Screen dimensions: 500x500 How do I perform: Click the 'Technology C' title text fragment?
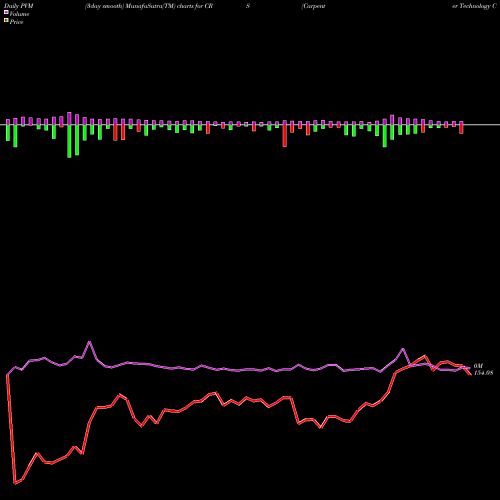pyautogui.click(x=478, y=6)
